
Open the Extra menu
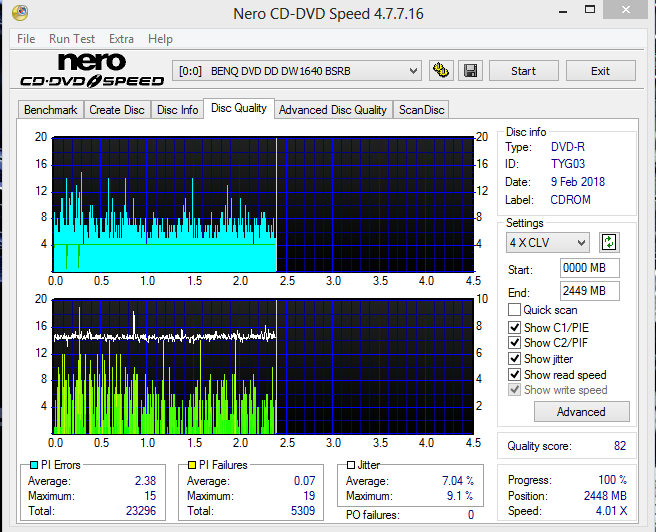coord(121,39)
